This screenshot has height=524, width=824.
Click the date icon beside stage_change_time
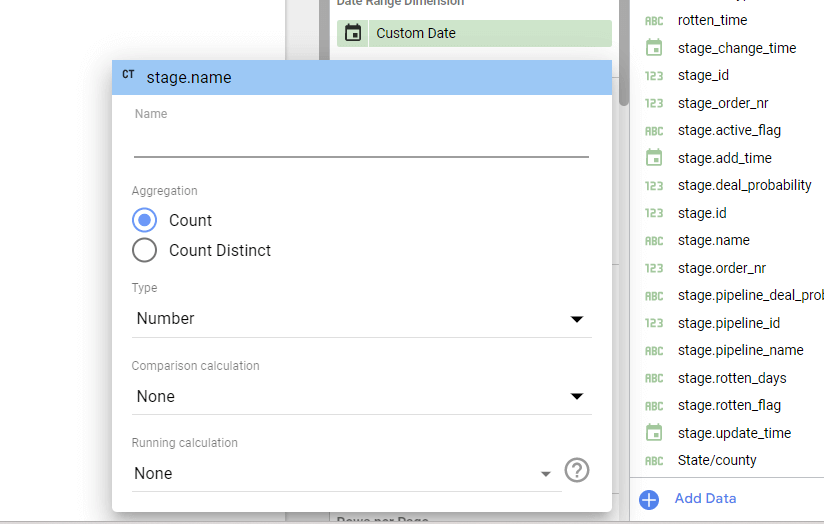[654, 48]
